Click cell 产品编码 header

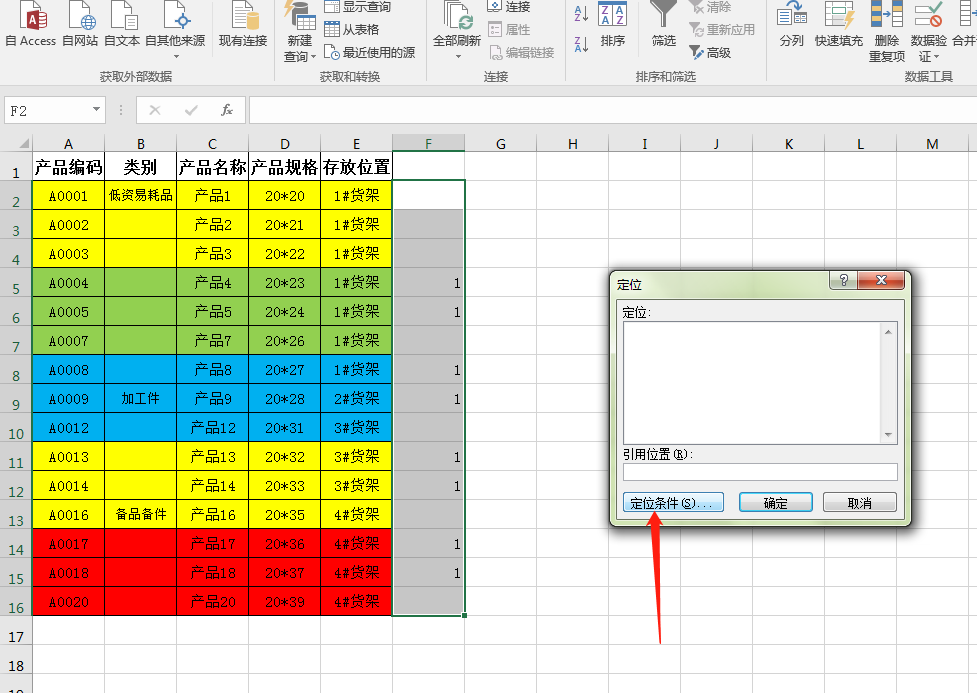coord(69,166)
